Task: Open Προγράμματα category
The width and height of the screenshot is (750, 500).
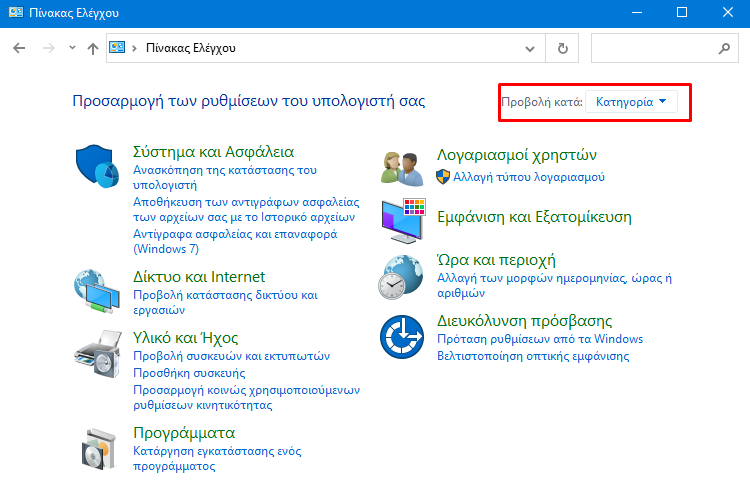Action: click(184, 433)
